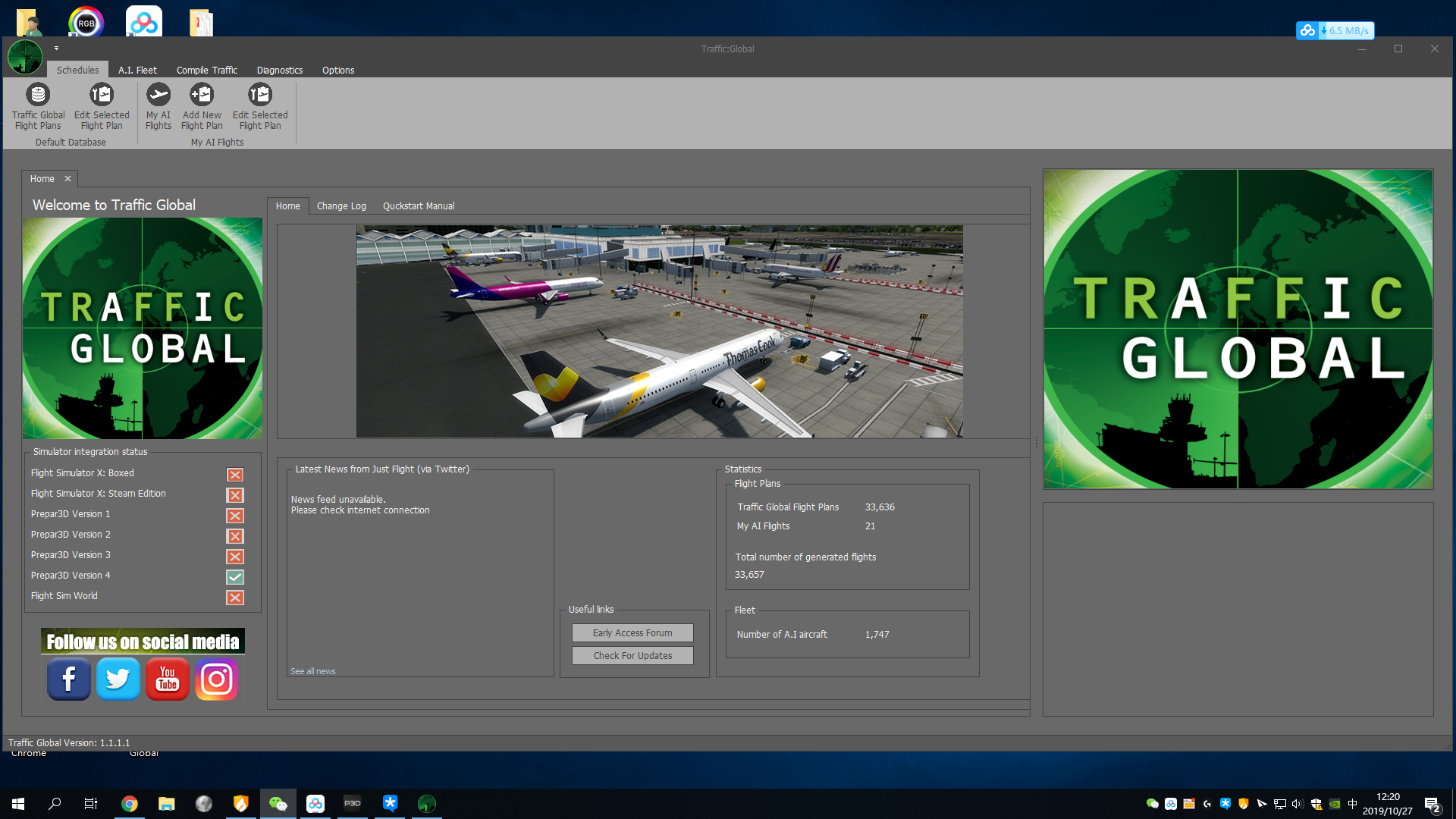Open Traffic Global Flight Plans database
Viewport: 1456px width, 819px height.
coord(38,106)
